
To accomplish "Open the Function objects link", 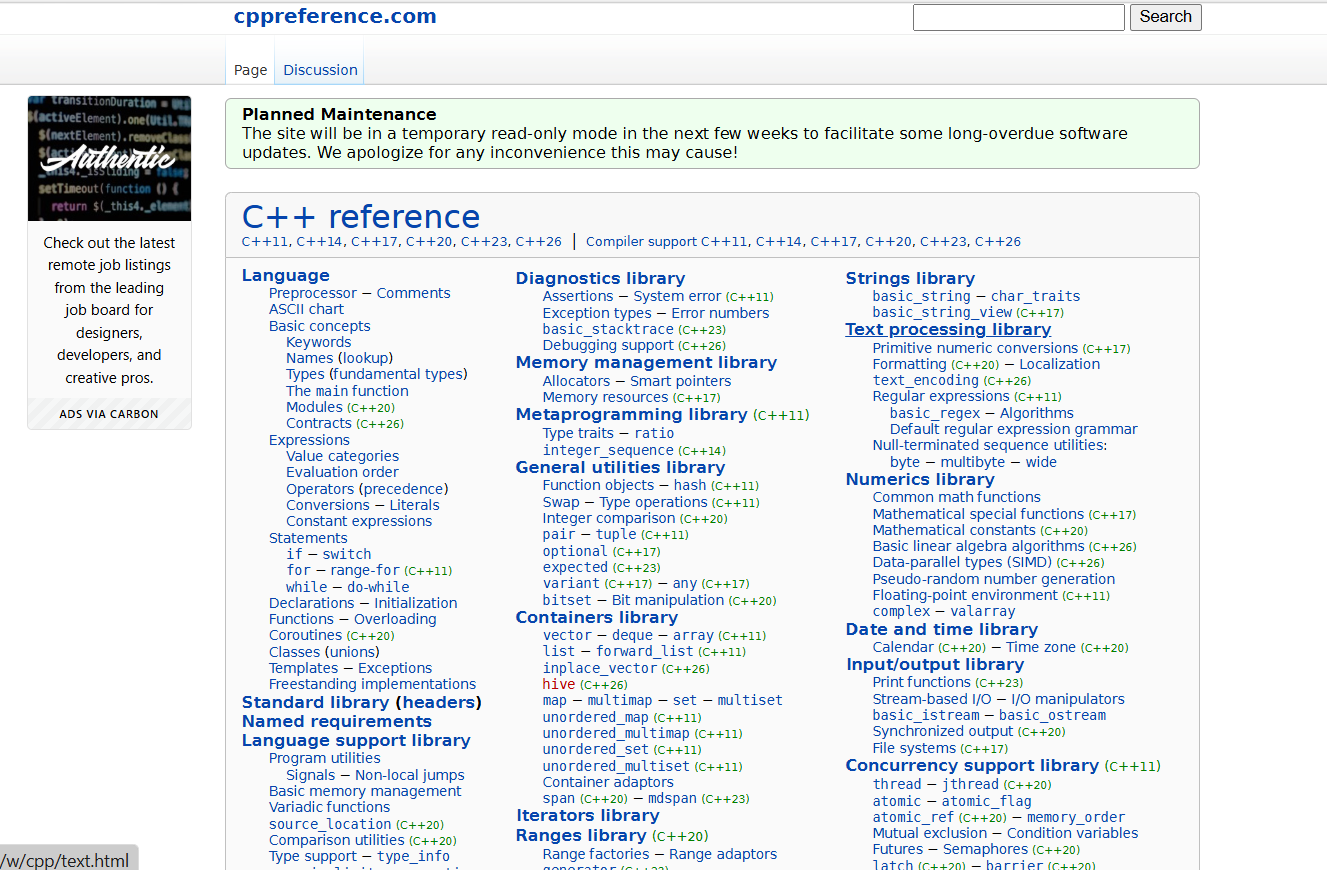I will (x=598, y=485).
